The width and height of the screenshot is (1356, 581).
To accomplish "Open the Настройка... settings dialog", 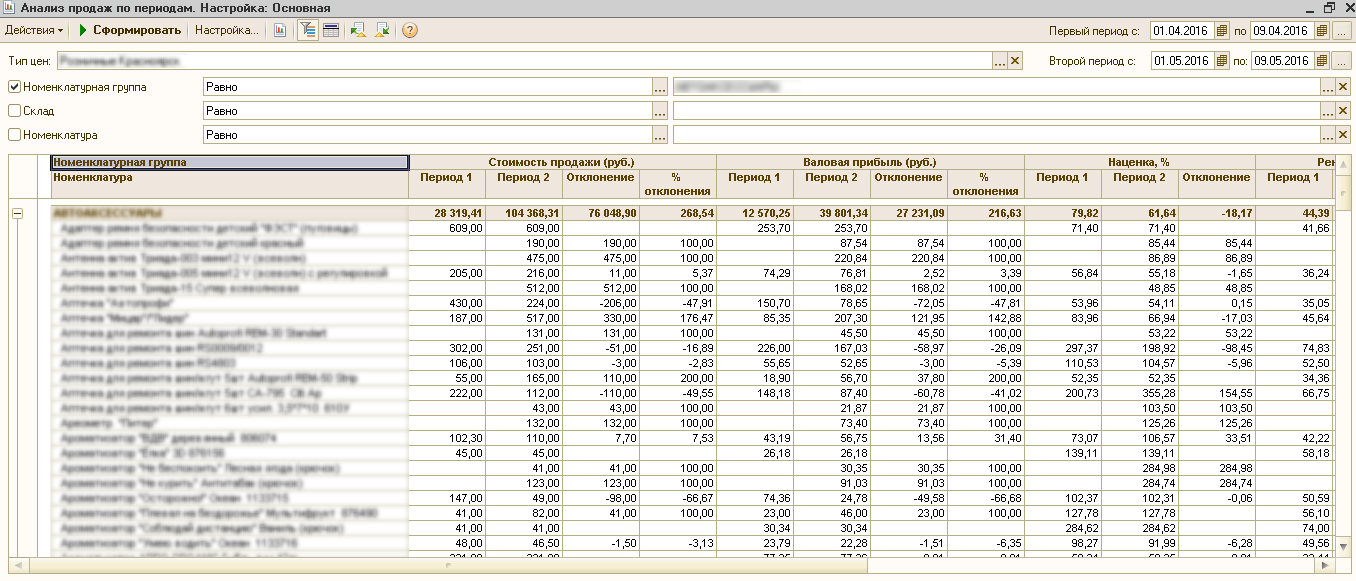I will point(226,30).
